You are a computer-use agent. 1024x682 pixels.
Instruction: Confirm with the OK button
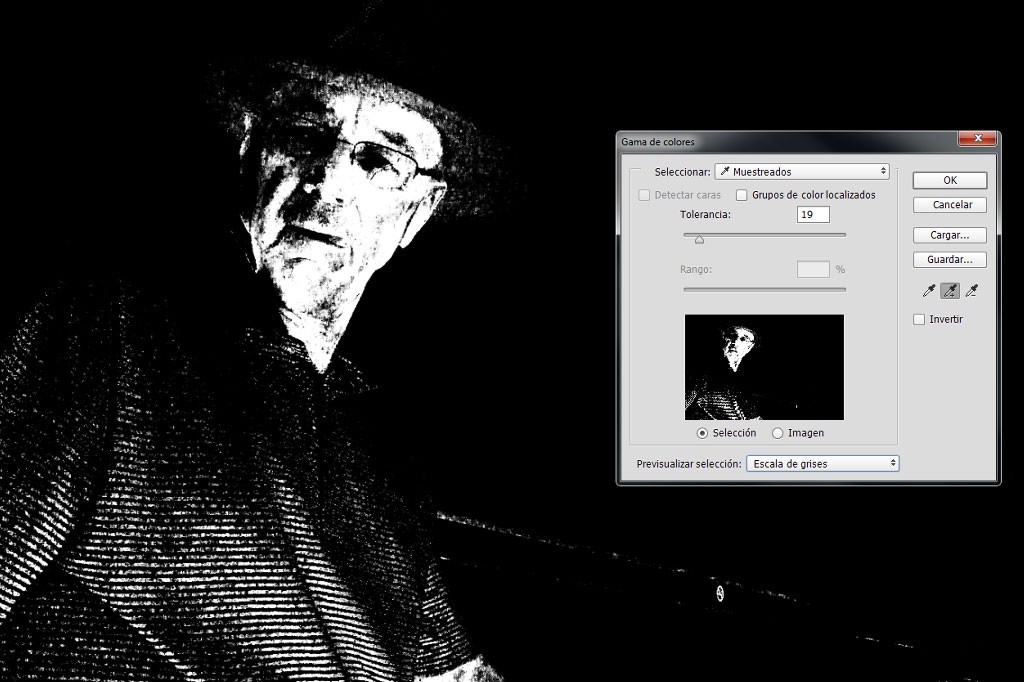pyautogui.click(x=950, y=180)
